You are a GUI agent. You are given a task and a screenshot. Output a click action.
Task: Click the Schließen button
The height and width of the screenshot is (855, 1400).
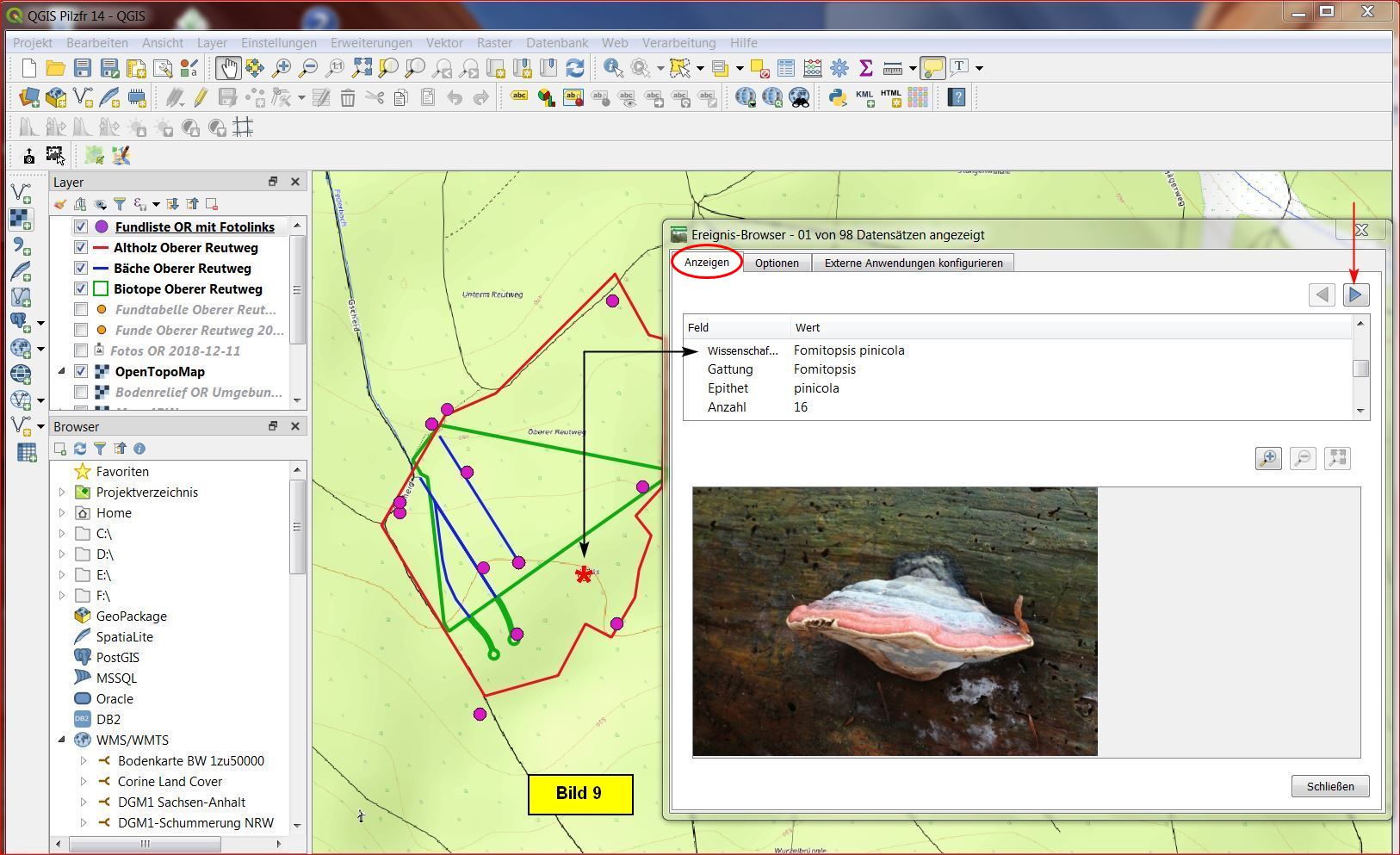pyautogui.click(x=1329, y=786)
